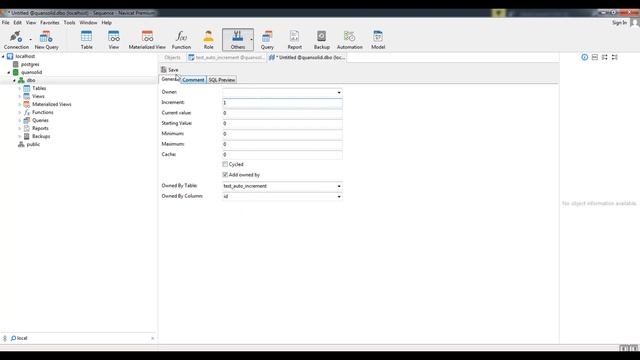Image resolution: width=640 pixels, height=360 pixels.
Task: Switch to the test_auto_increment tab
Action: click(227, 58)
